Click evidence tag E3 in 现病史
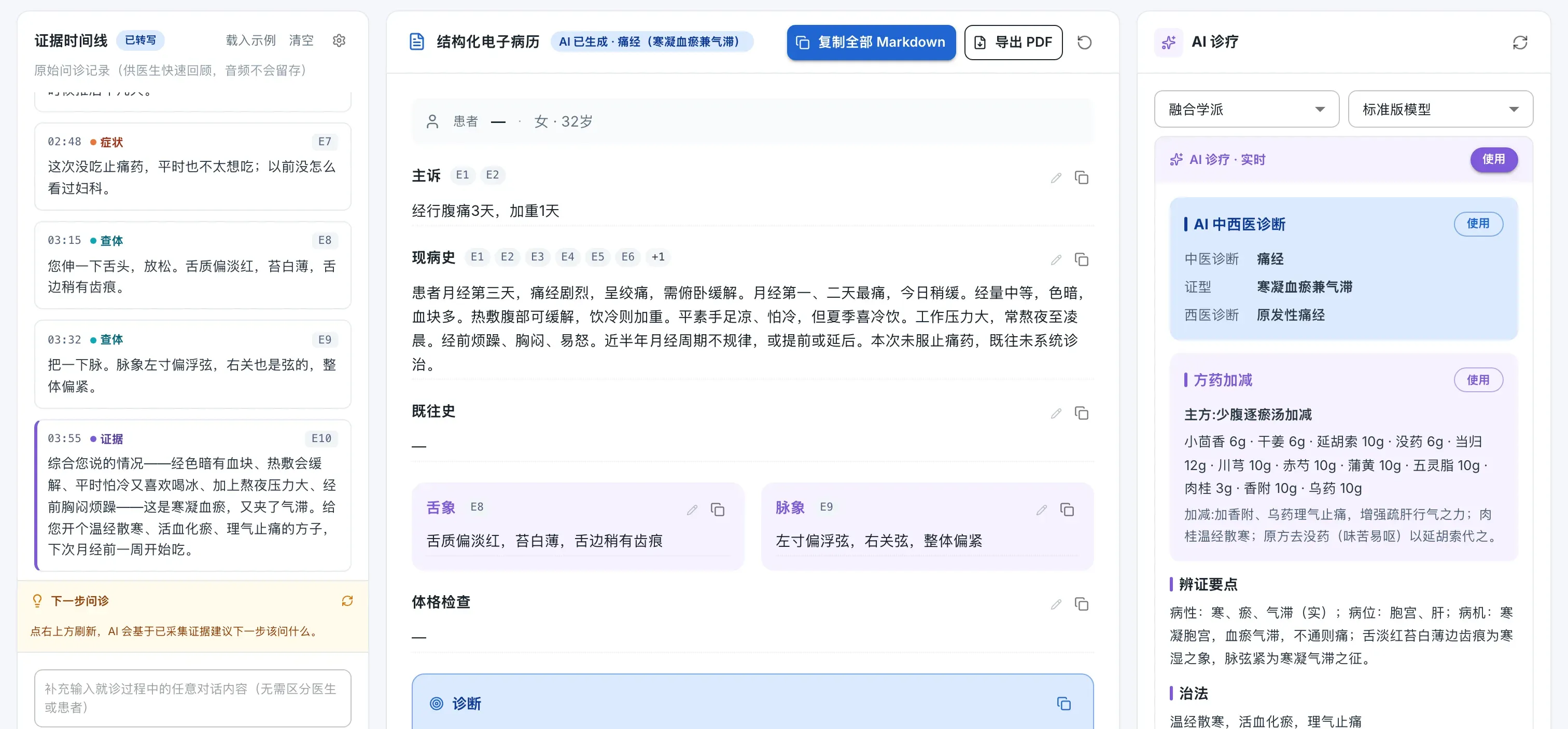Viewport: 1568px width, 729px height. point(537,256)
